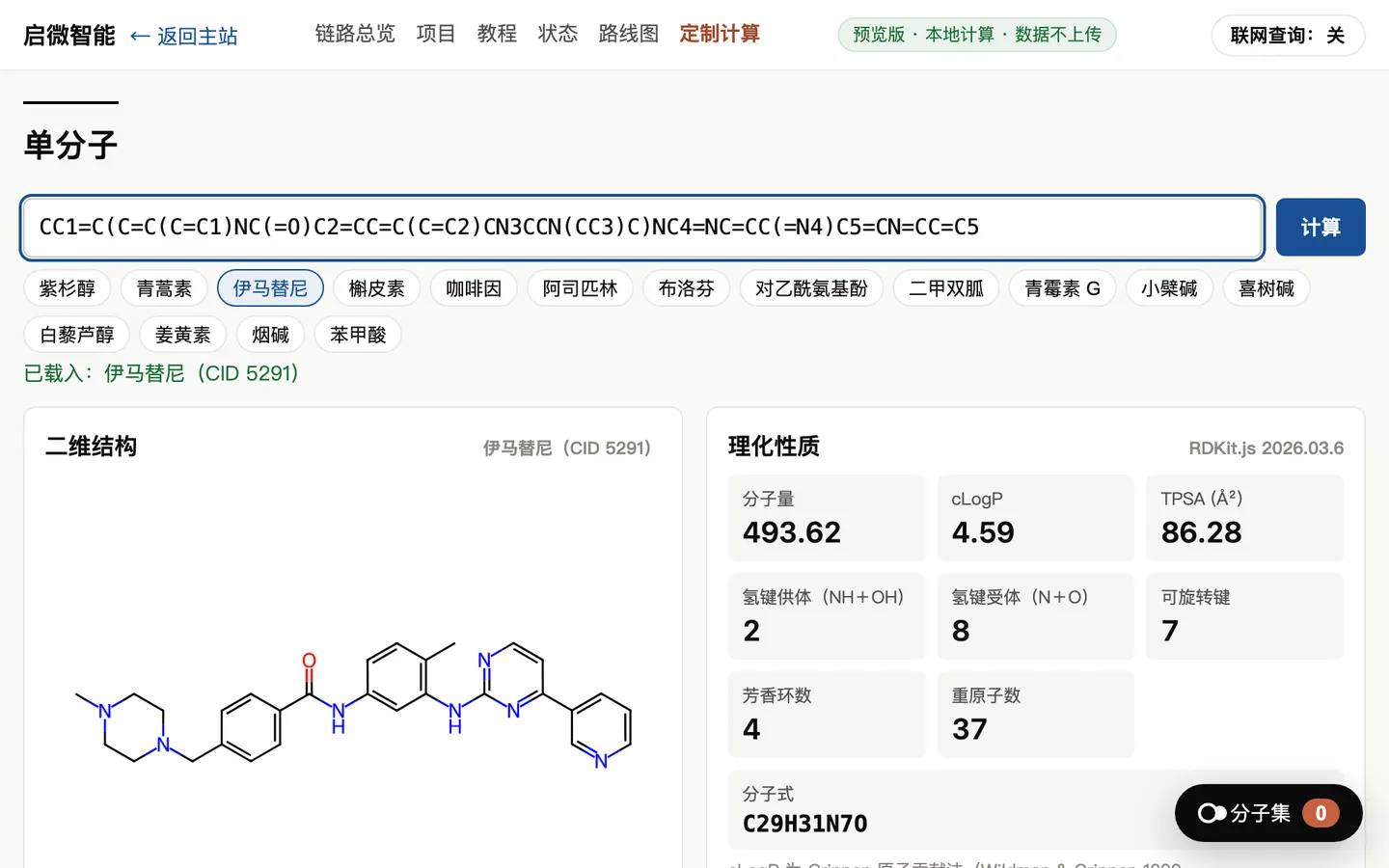This screenshot has width=1389, height=868.
Task: Load the 姜黄素 example
Action: point(183,335)
